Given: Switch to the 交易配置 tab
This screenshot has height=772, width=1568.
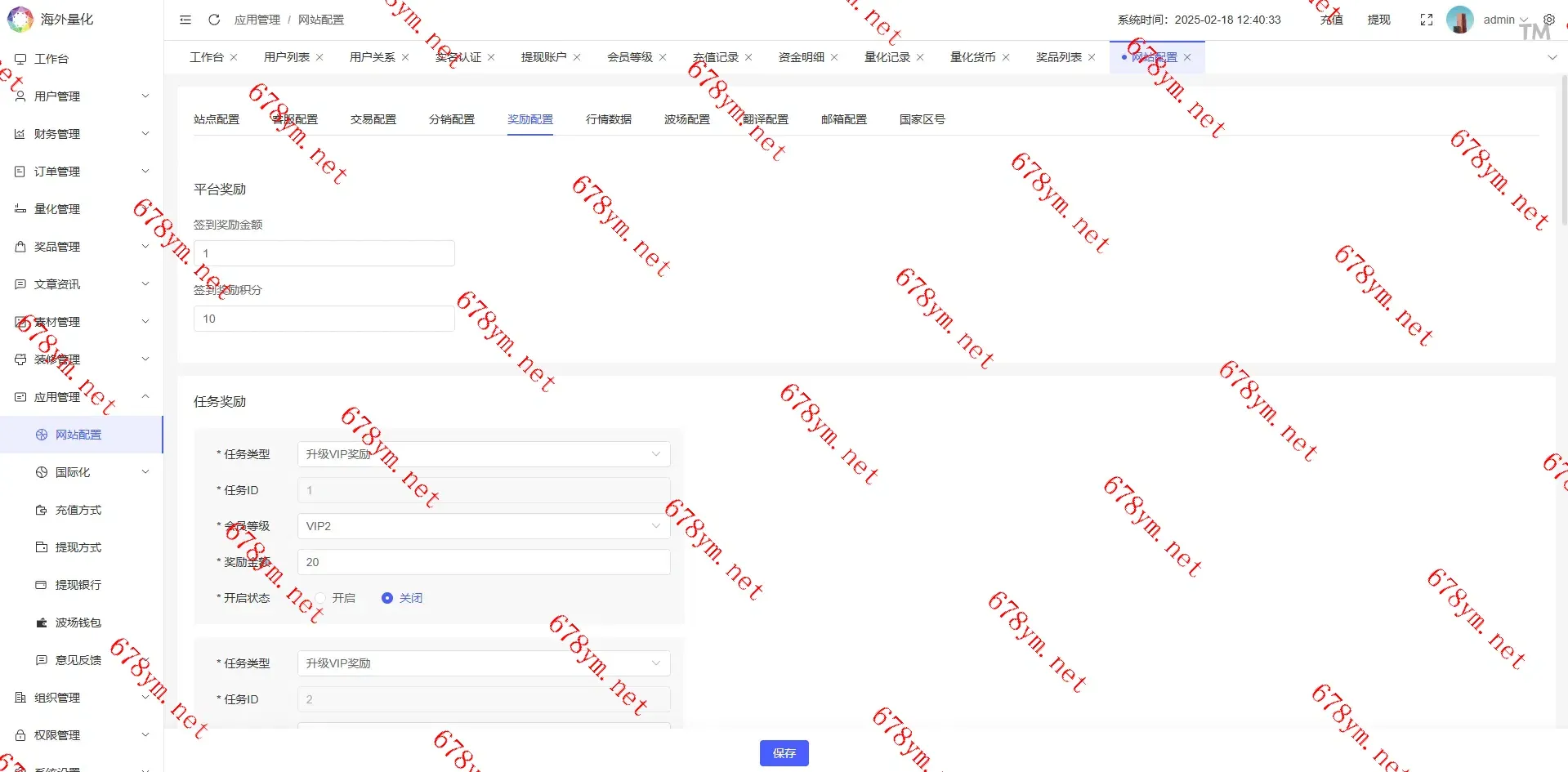Looking at the screenshot, I should point(373,119).
